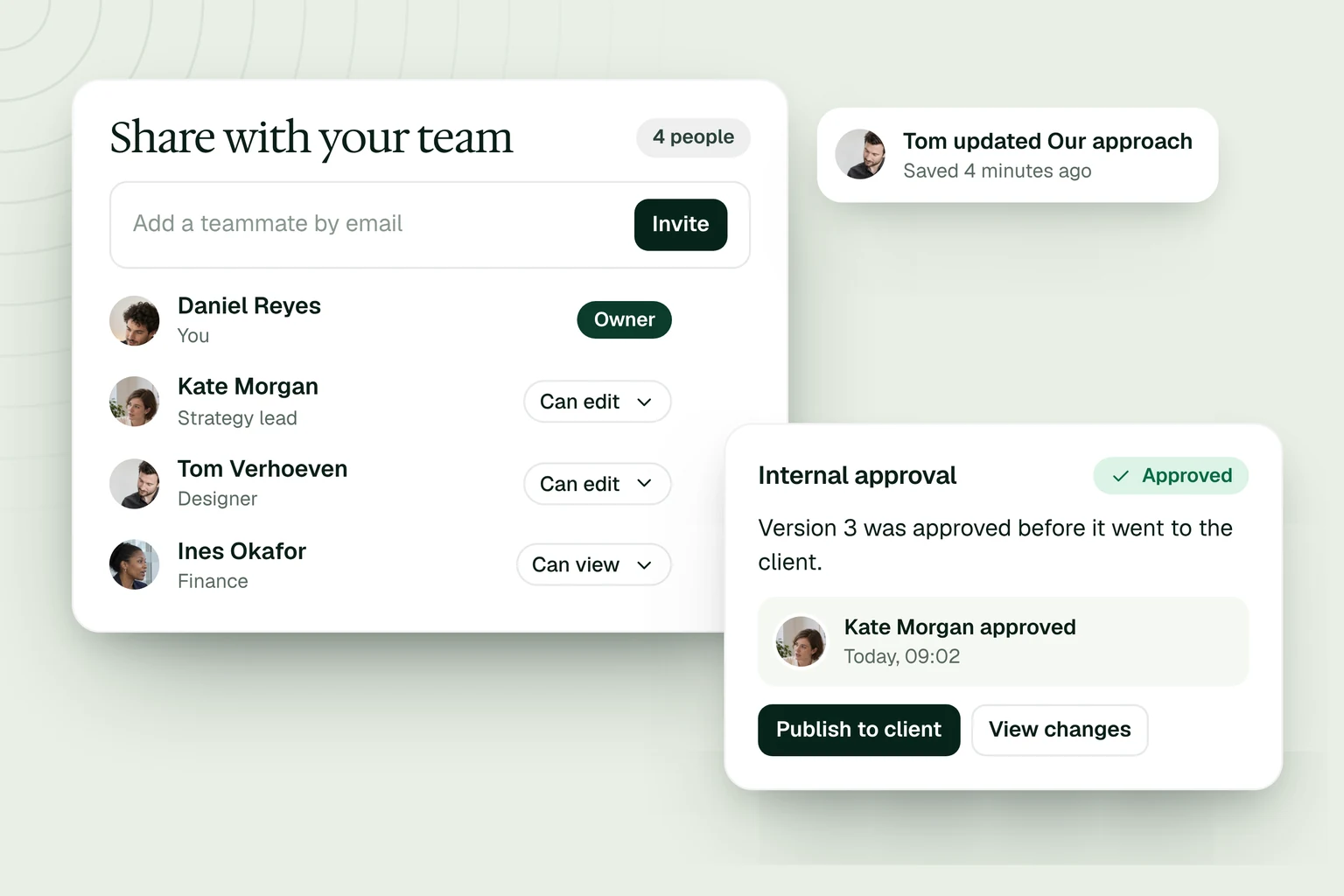The image size is (1344, 896).
Task: Click the Tom Verhoeven name
Action: pos(262,469)
